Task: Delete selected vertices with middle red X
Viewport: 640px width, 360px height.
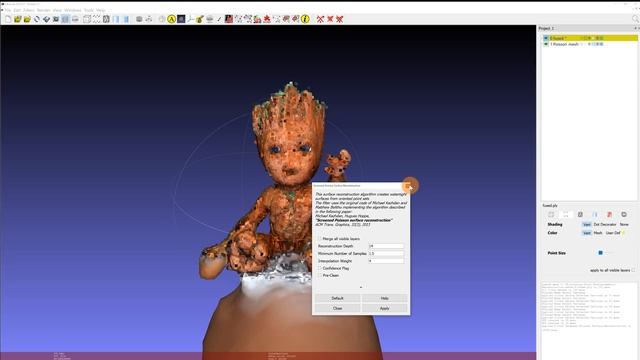Action: pyautogui.click(x=330, y=19)
